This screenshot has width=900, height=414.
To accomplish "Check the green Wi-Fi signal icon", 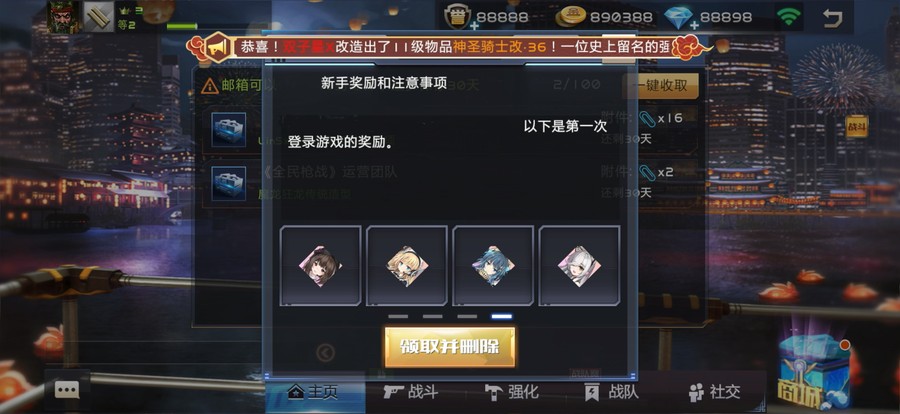I will coord(789,17).
